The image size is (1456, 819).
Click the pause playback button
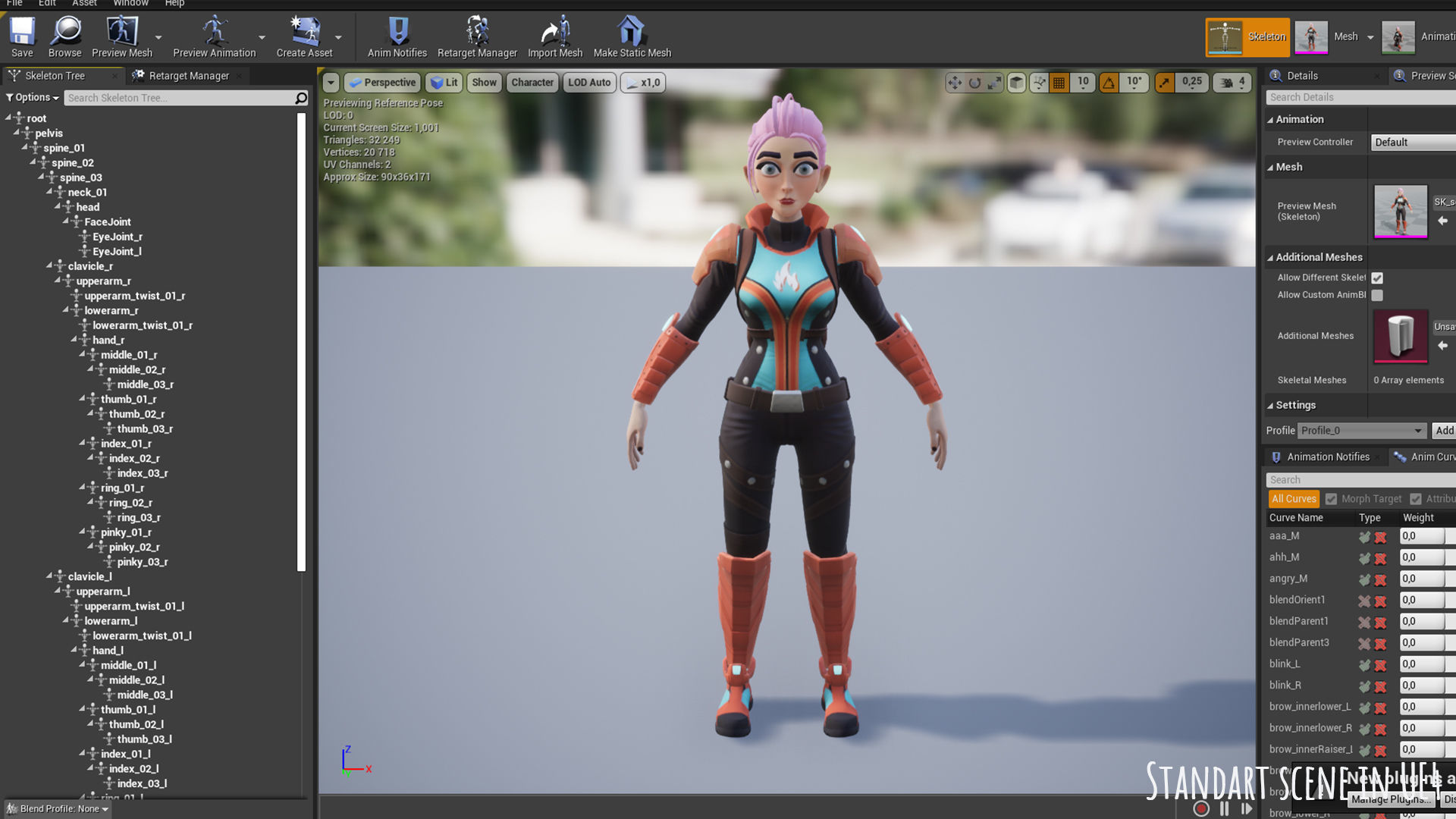[x=1224, y=808]
